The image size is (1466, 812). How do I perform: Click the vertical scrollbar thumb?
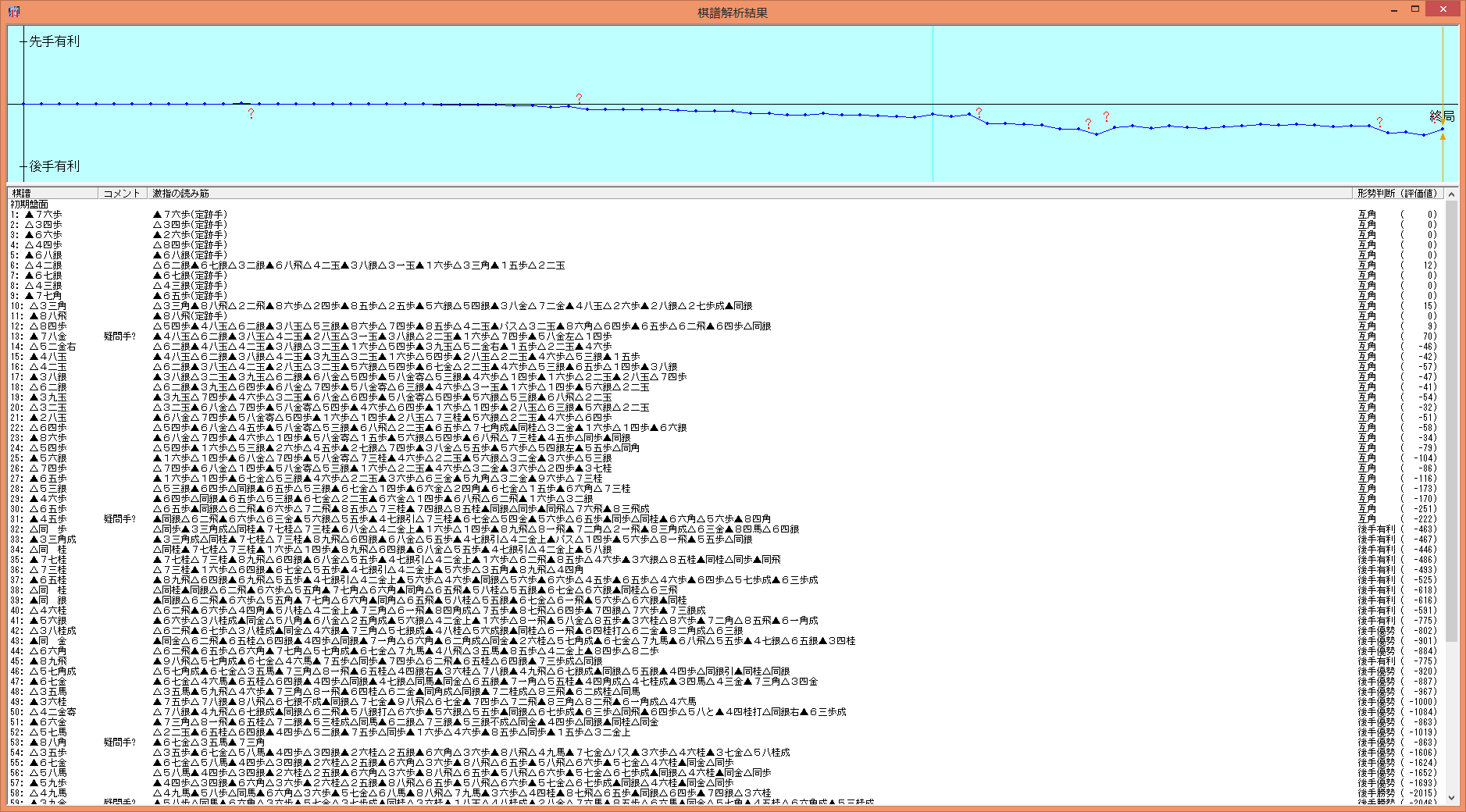[1451, 422]
